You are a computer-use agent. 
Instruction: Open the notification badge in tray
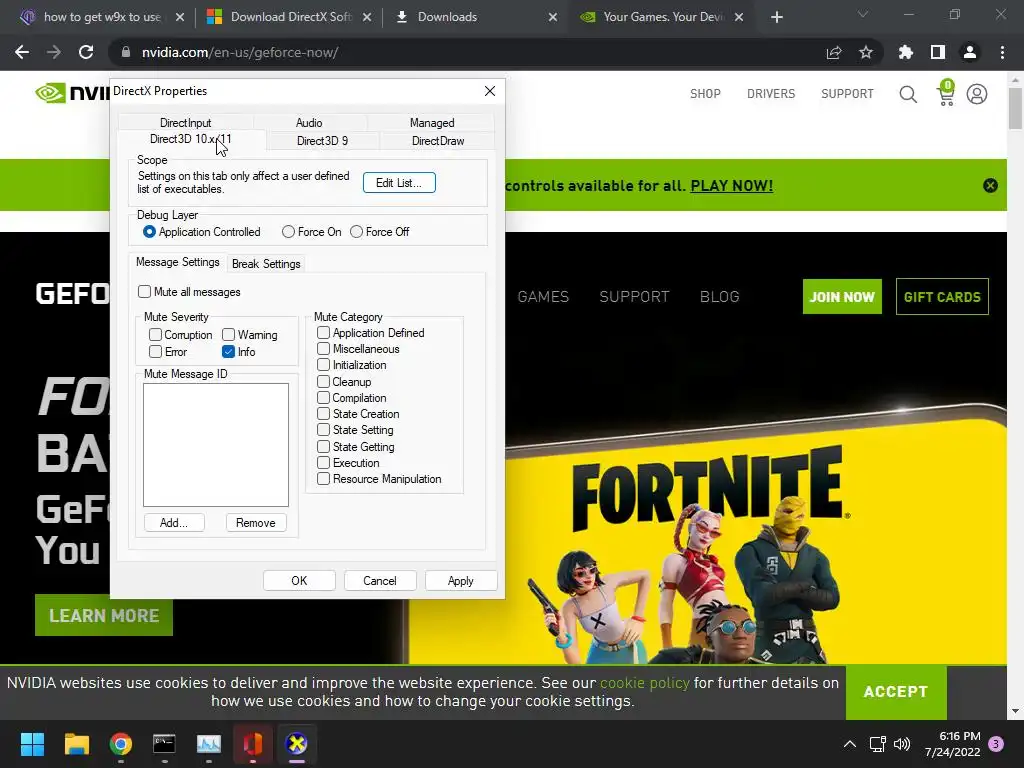[x=996, y=744]
